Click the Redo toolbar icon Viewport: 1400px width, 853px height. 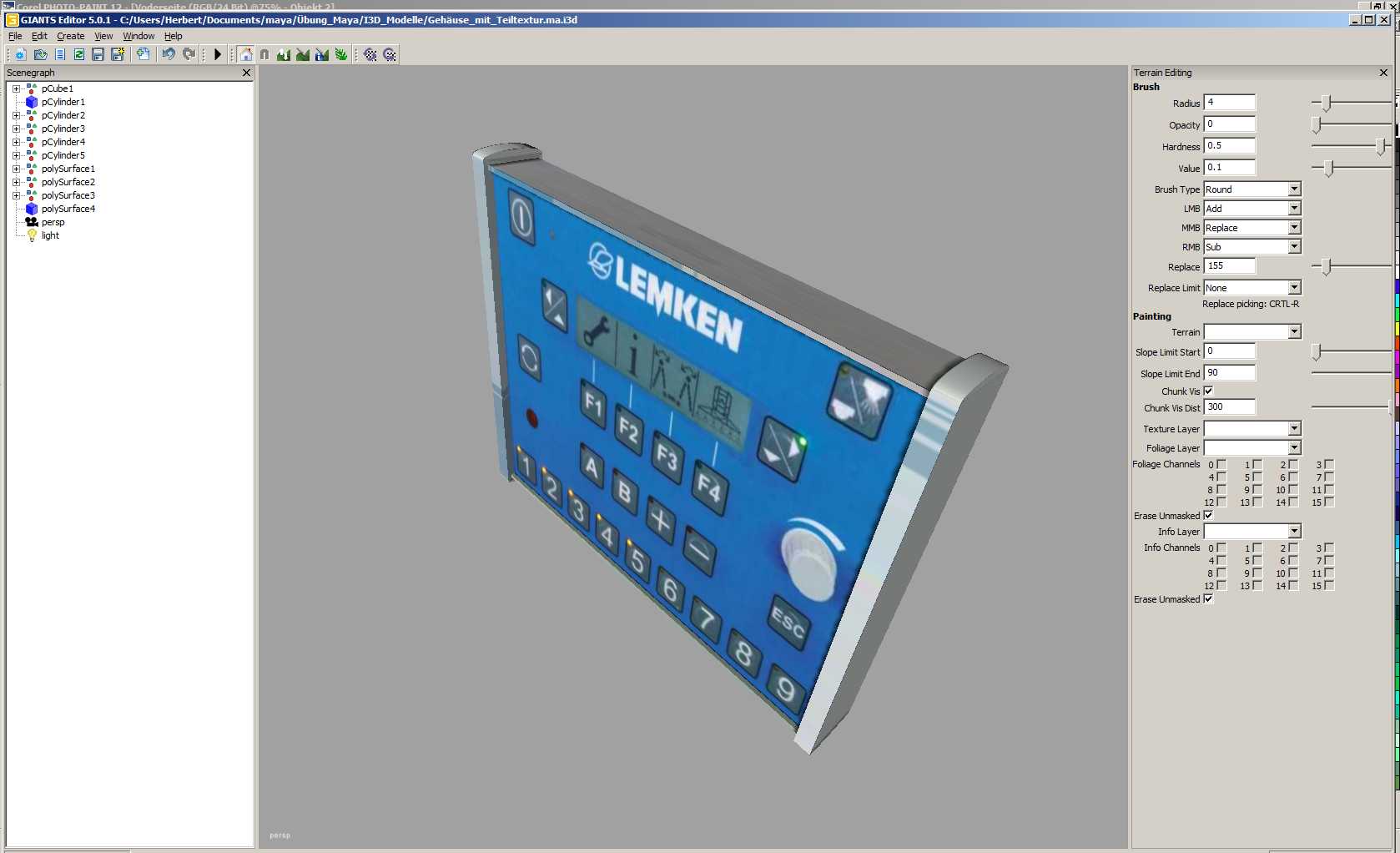coord(189,54)
